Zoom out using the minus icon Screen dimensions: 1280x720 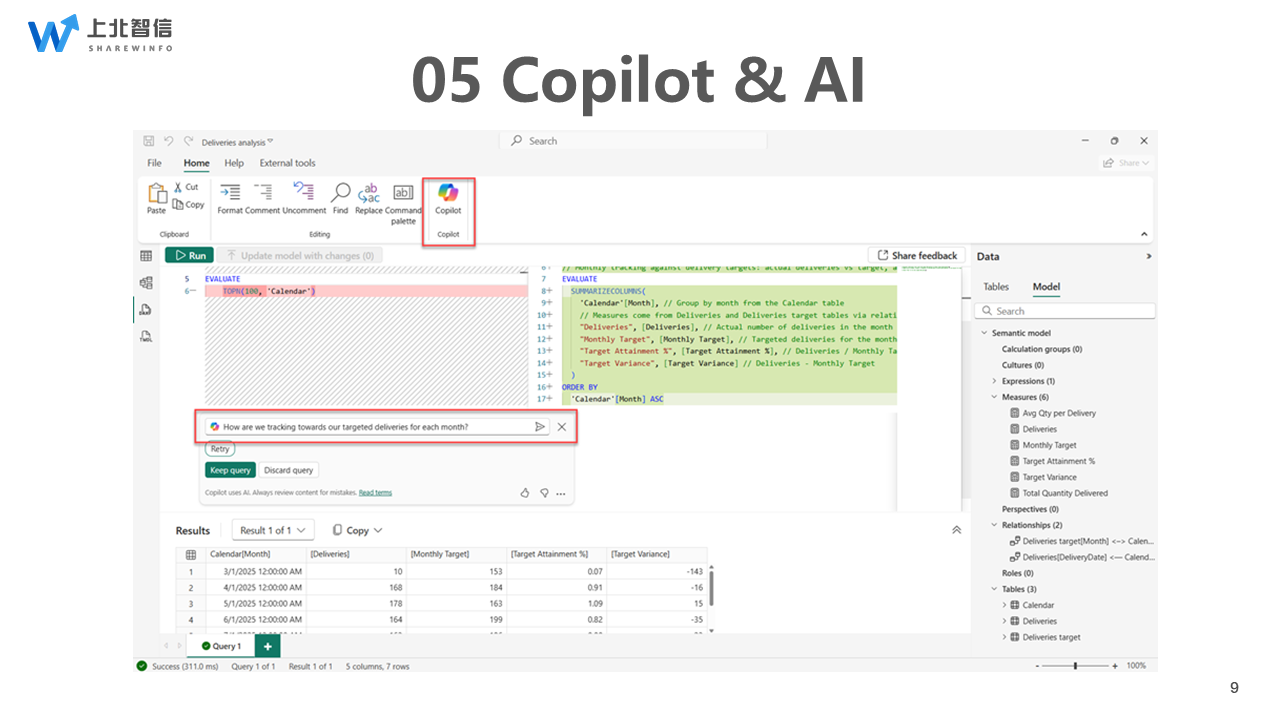tap(1039, 666)
